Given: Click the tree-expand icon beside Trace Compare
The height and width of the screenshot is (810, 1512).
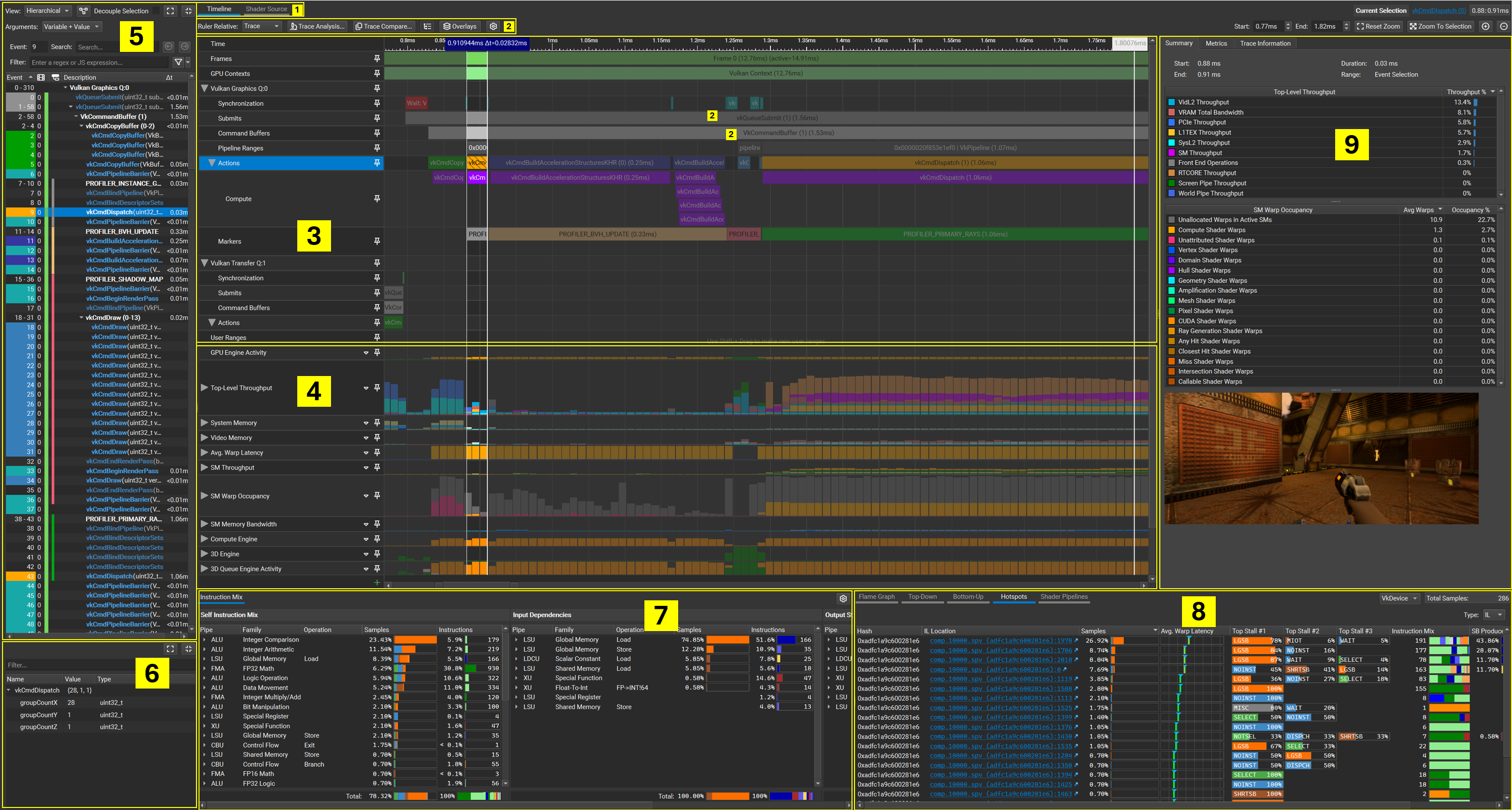Looking at the screenshot, I should tap(427, 26).
